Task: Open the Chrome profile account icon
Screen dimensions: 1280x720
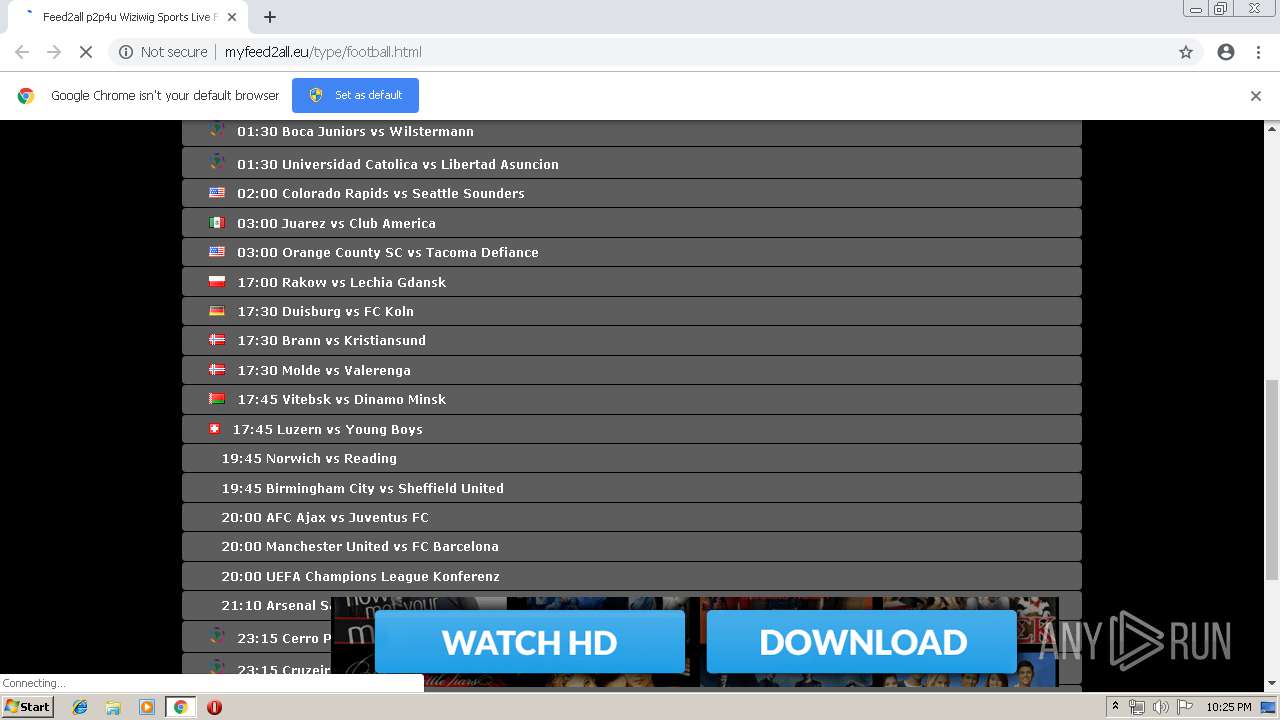Action: [1226, 52]
